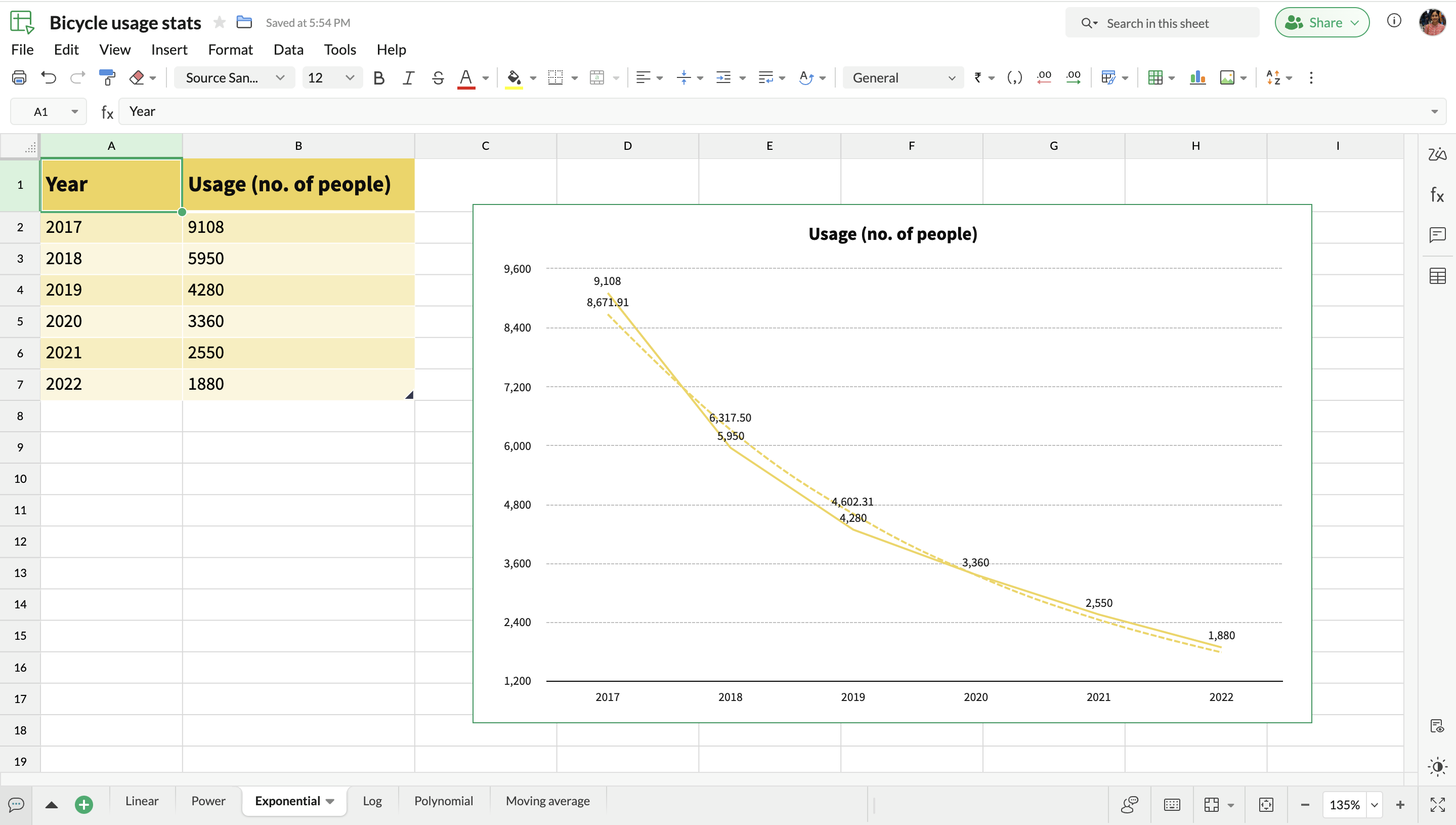This screenshot has height=825, width=1456.
Task: Open the font family Source Sans dropdown
Action: click(234, 77)
